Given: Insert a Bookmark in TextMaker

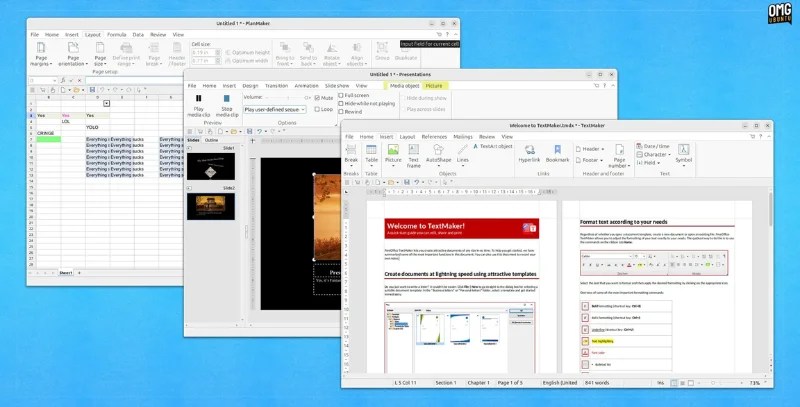Looking at the screenshot, I should tap(557, 154).
